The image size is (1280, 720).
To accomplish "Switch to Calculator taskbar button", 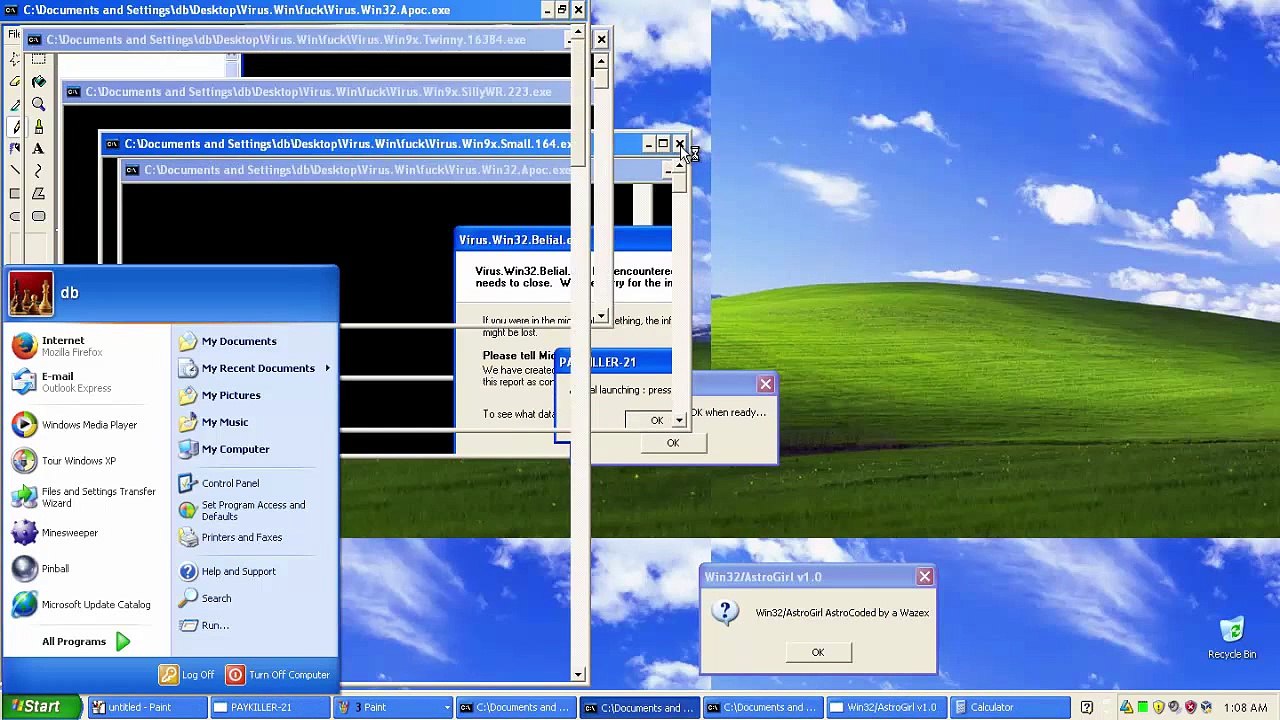I will (1008, 708).
